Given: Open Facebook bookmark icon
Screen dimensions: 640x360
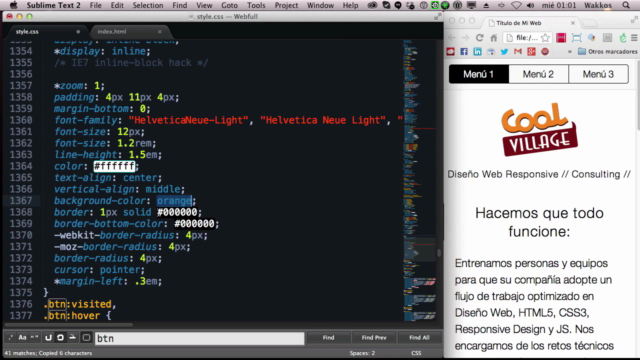Looking at the screenshot, I should pos(464,51).
